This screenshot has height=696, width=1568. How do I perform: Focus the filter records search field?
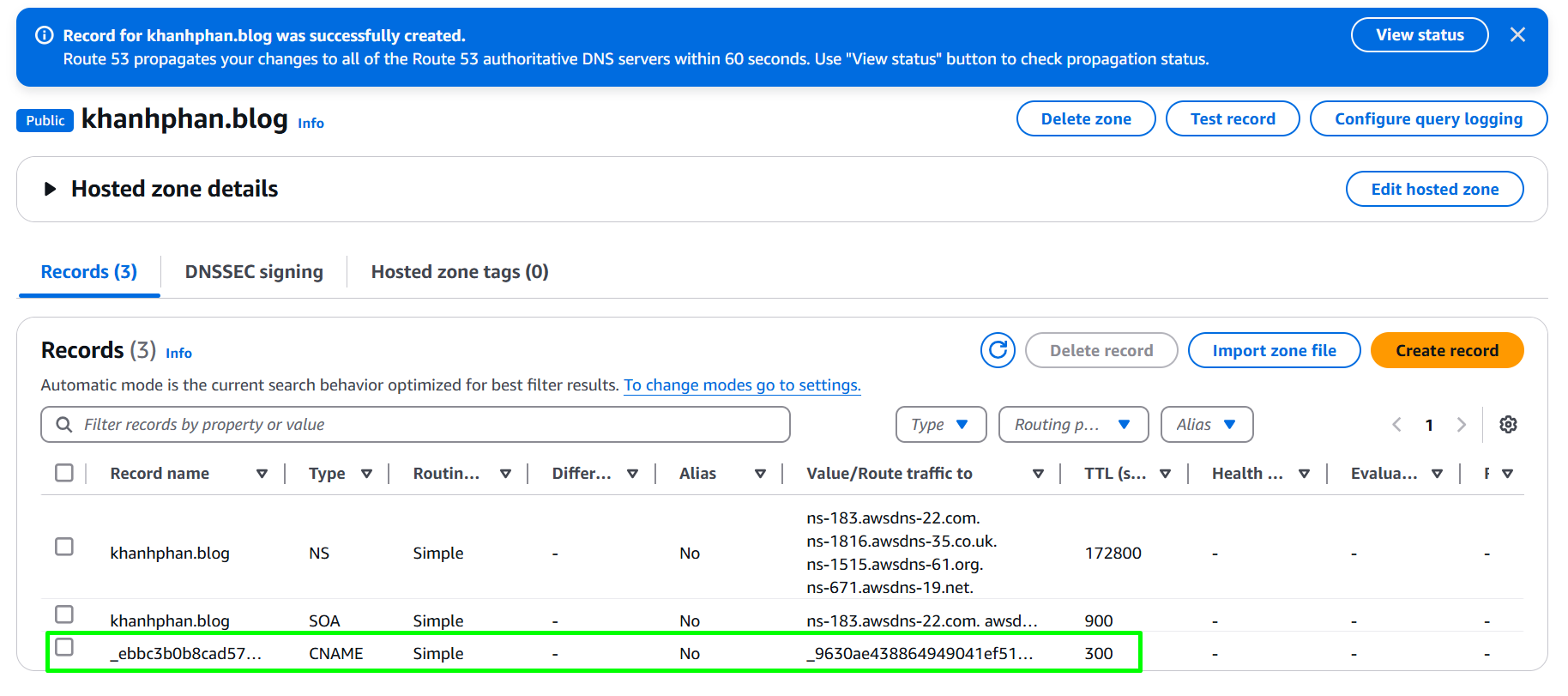coord(415,425)
